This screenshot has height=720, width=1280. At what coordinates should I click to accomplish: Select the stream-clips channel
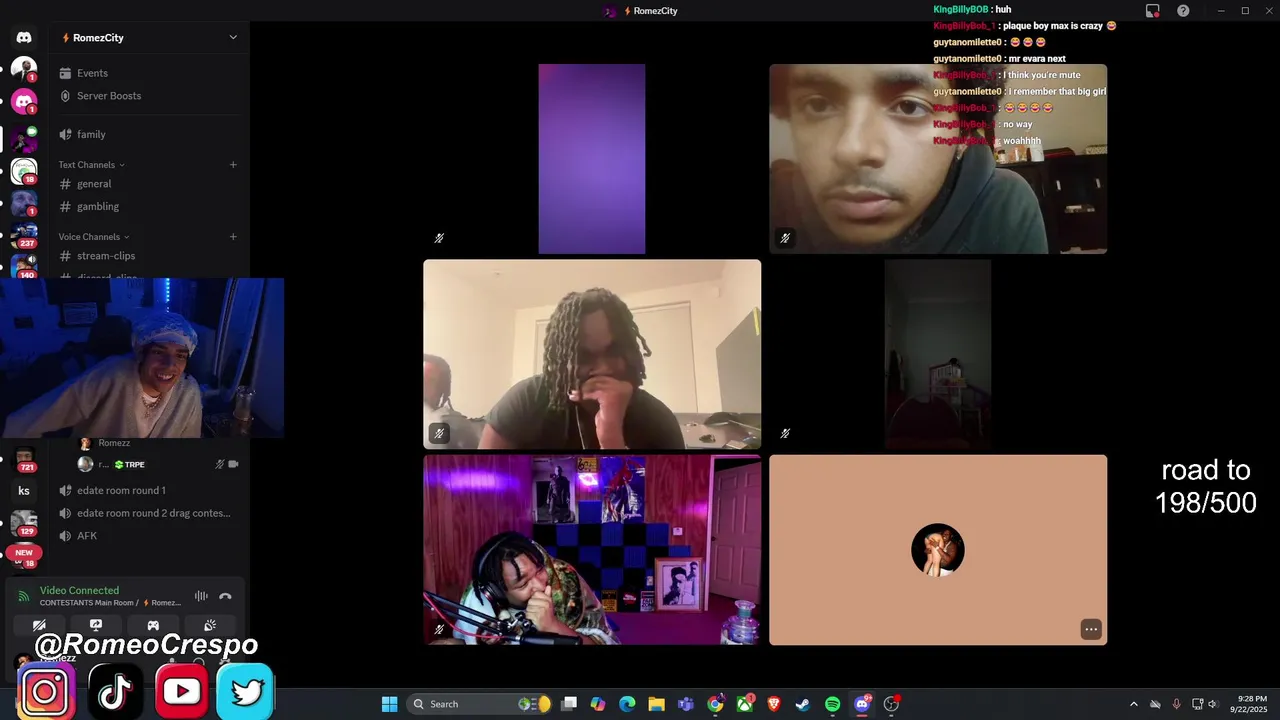click(x=149, y=256)
